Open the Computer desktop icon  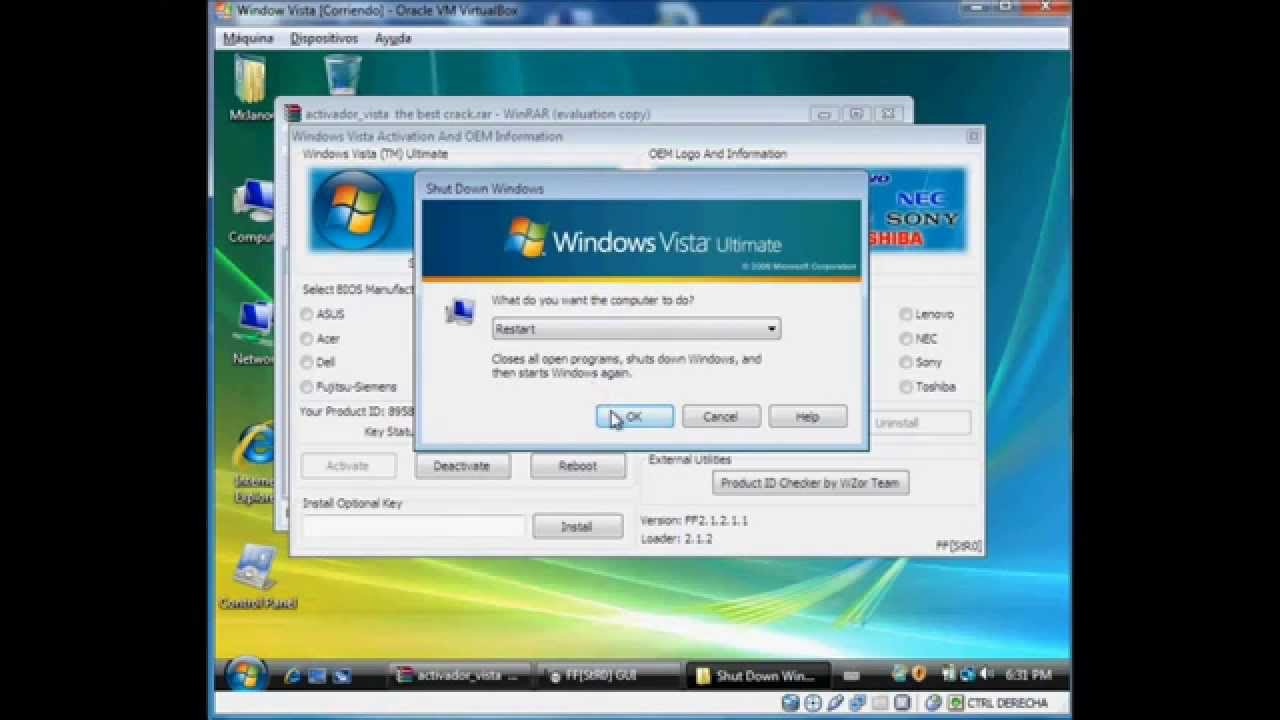(x=252, y=212)
